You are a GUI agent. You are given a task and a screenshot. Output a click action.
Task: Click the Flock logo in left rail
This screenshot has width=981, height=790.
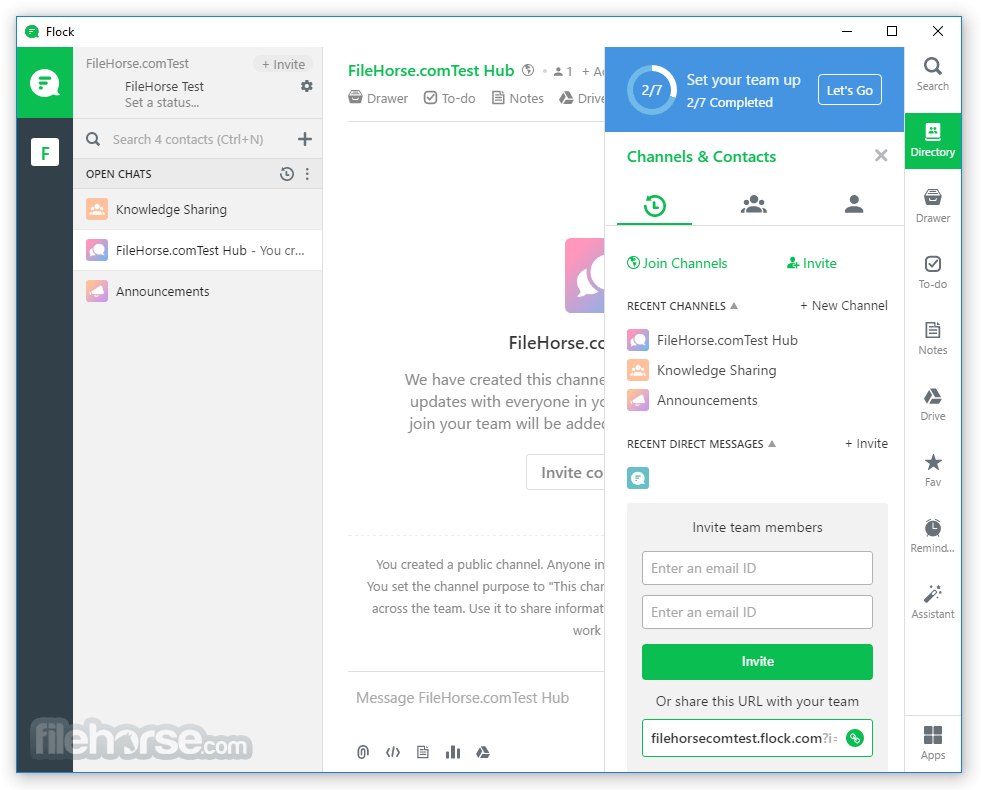point(44,83)
